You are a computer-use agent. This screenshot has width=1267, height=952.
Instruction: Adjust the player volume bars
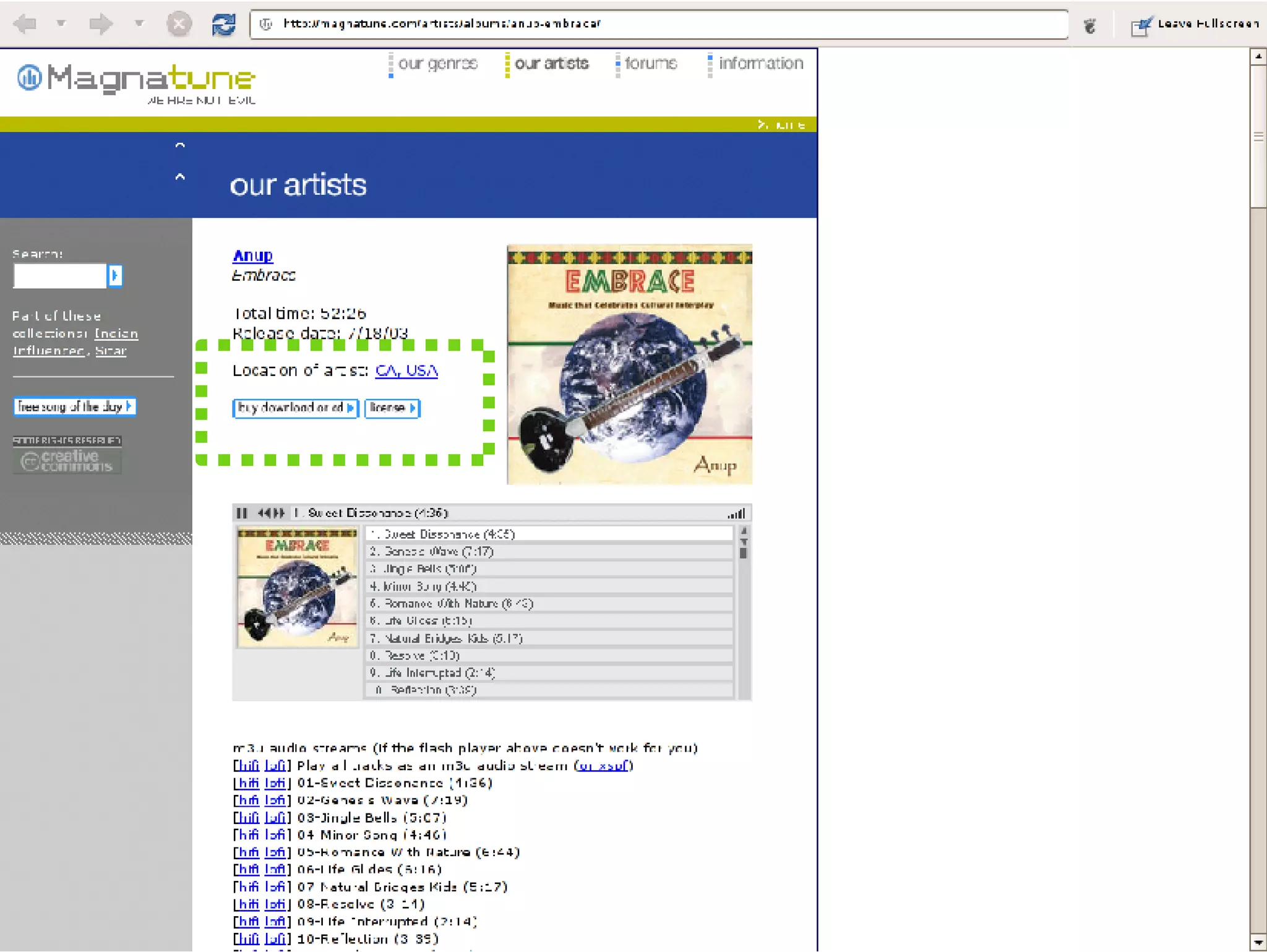pos(736,513)
